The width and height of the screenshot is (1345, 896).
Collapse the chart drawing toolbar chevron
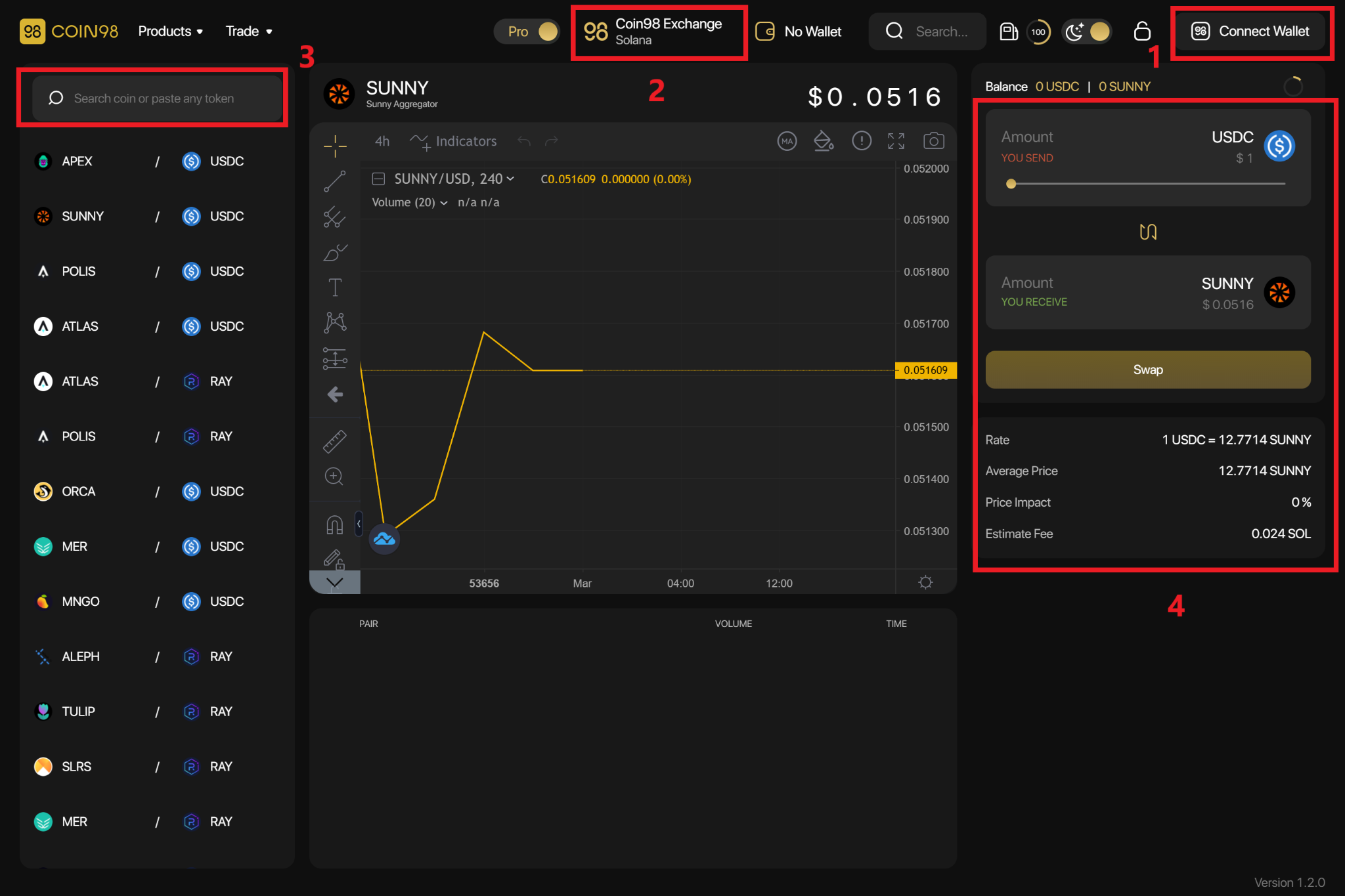click(x=335, y=582)
